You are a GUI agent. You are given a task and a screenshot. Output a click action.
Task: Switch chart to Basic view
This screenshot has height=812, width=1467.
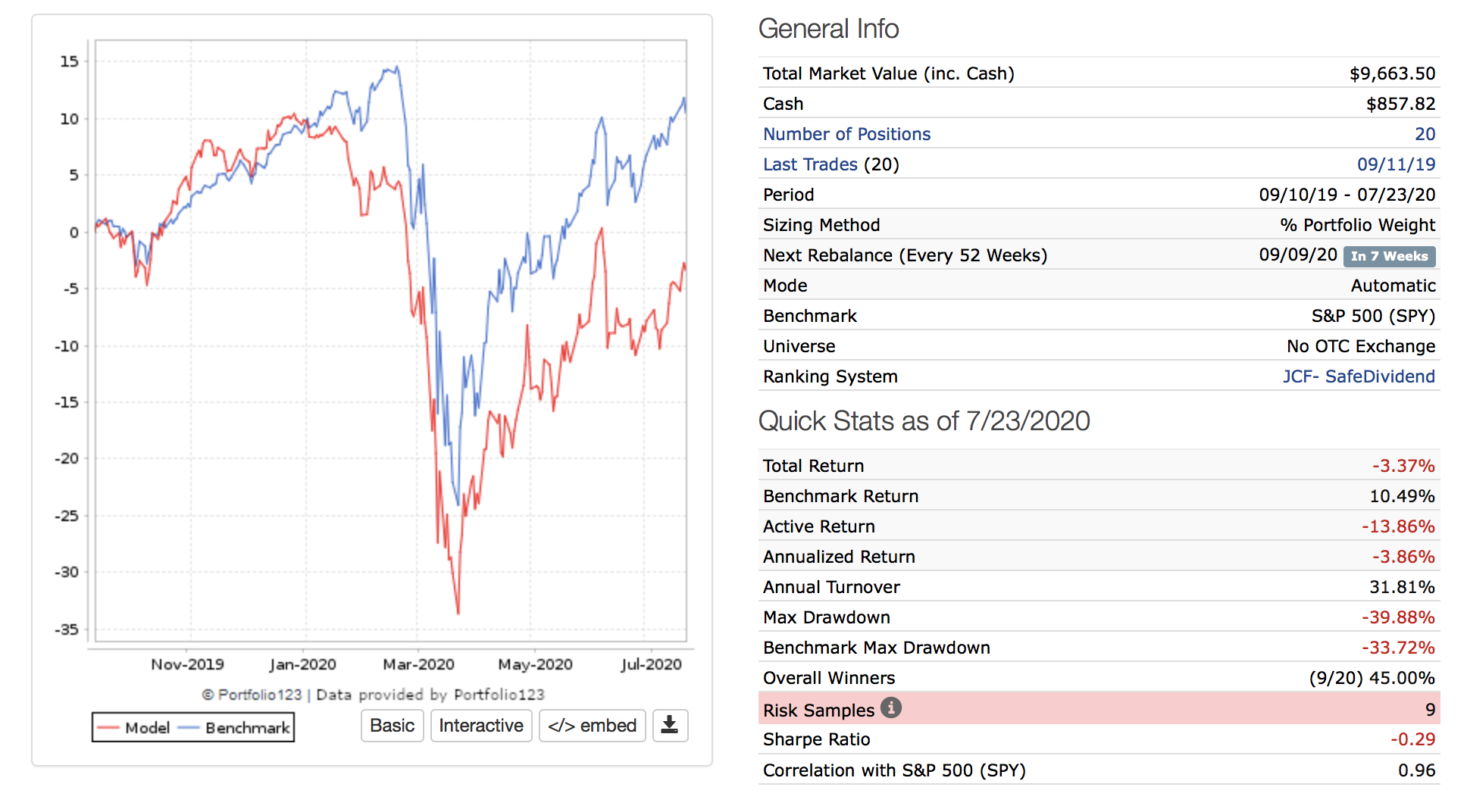click(x=392, y=726)
